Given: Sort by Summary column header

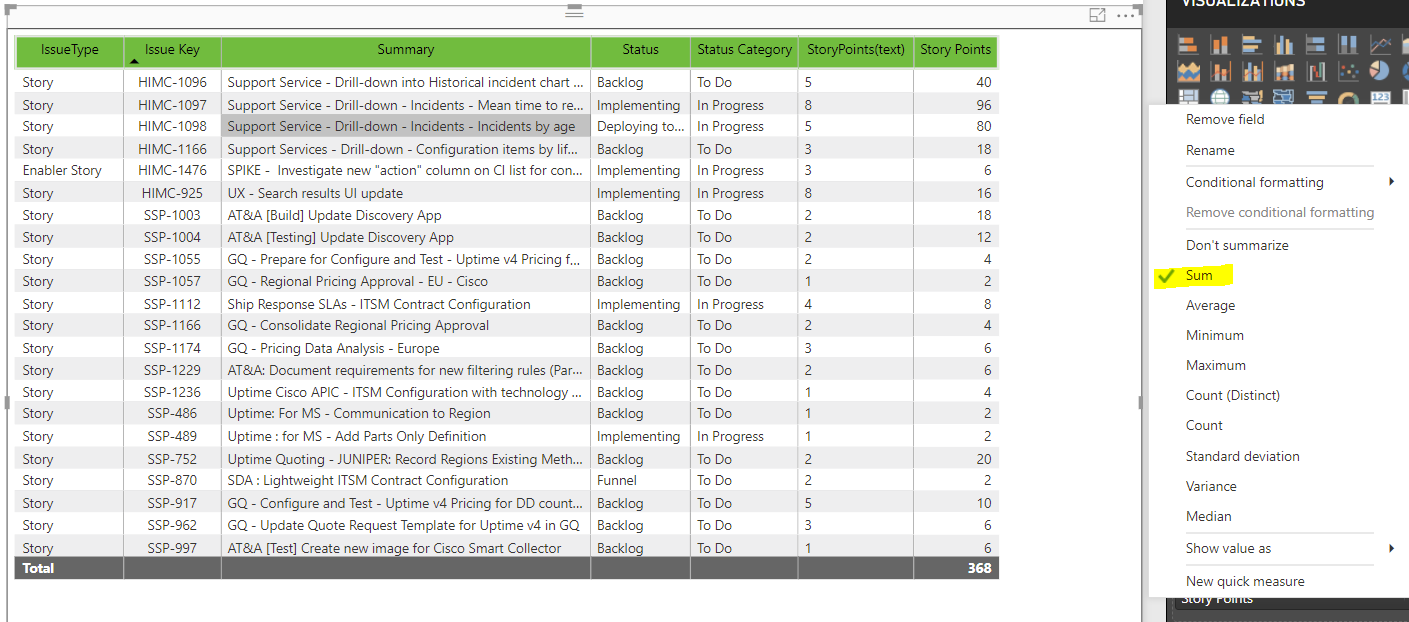Looking at the screenshot, I should coord(406,50).
